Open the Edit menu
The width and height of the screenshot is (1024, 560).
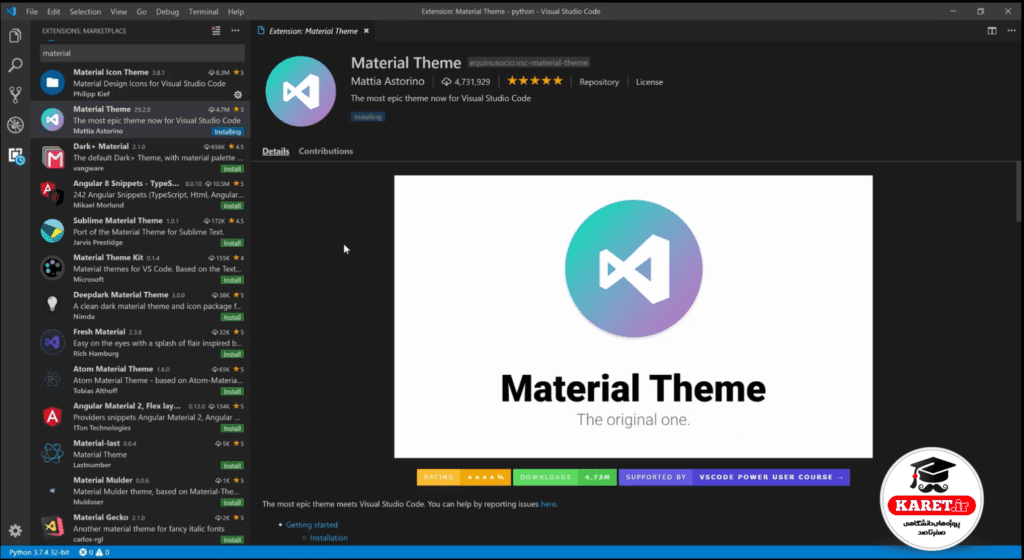[54, 11]
